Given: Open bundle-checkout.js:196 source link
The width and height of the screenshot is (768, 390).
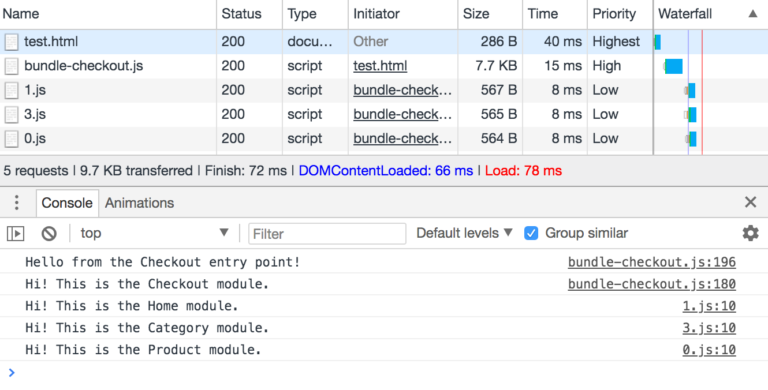Looking at the screenshot, I should point(651,262).
